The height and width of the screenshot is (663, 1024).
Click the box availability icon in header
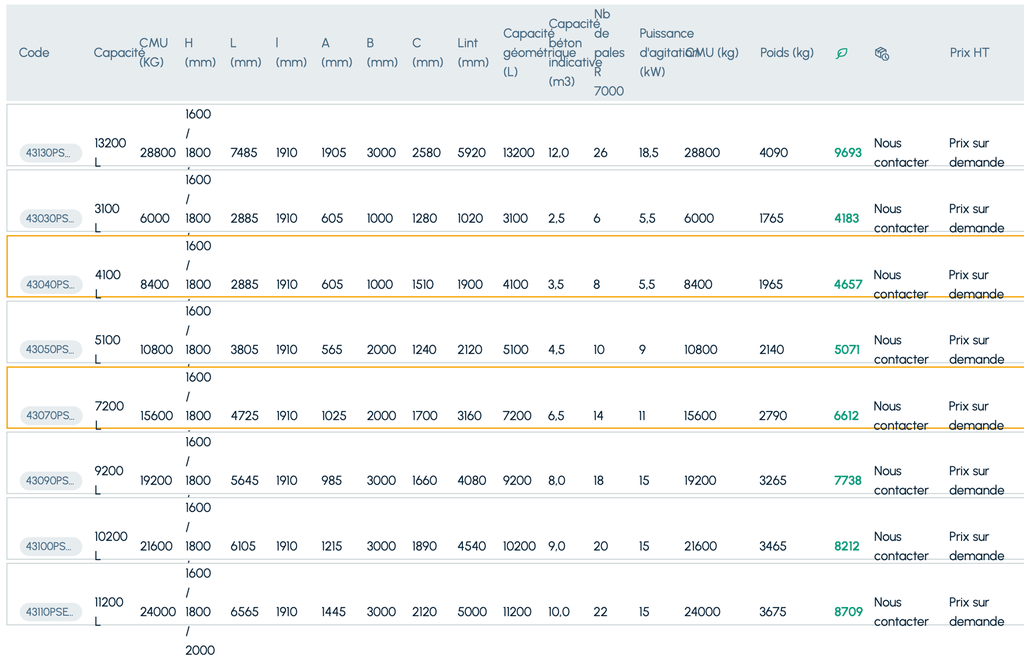(x=881, y=53)
